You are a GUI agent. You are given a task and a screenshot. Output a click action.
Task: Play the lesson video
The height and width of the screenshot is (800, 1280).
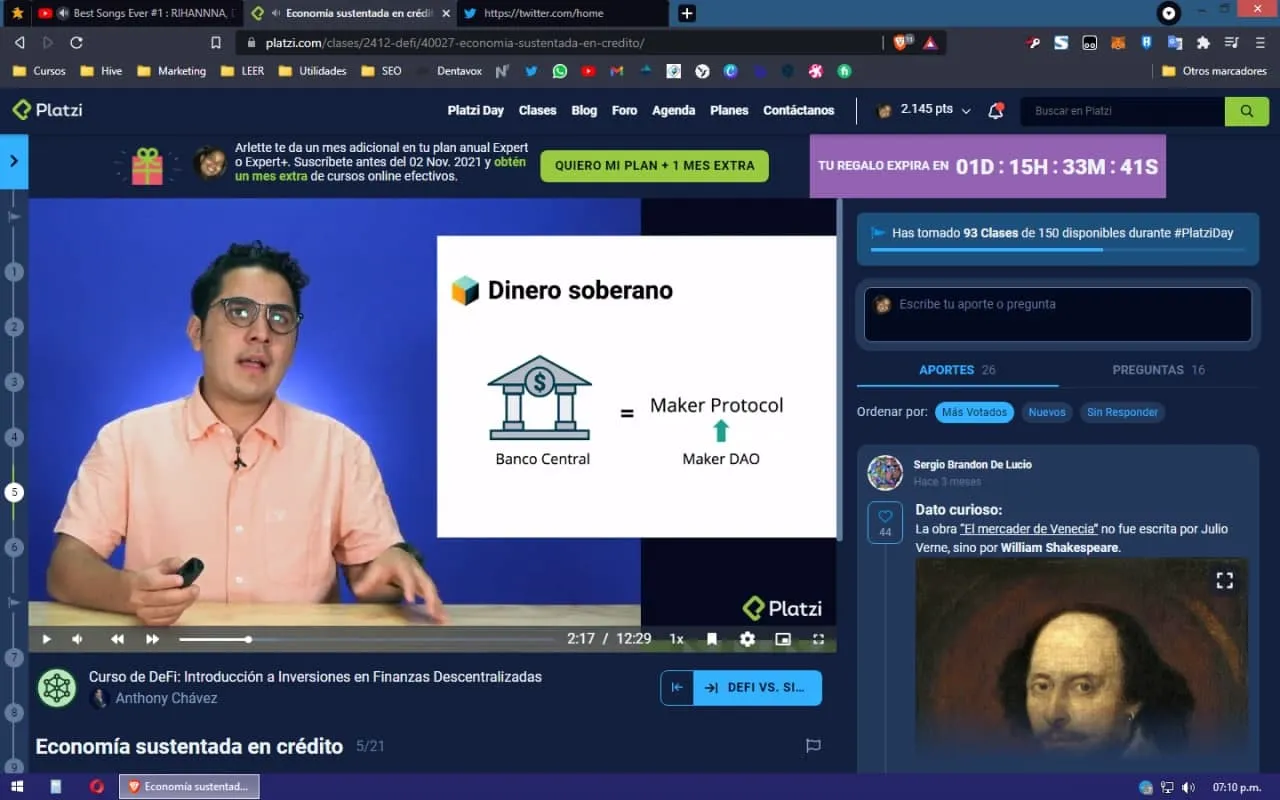46,639
